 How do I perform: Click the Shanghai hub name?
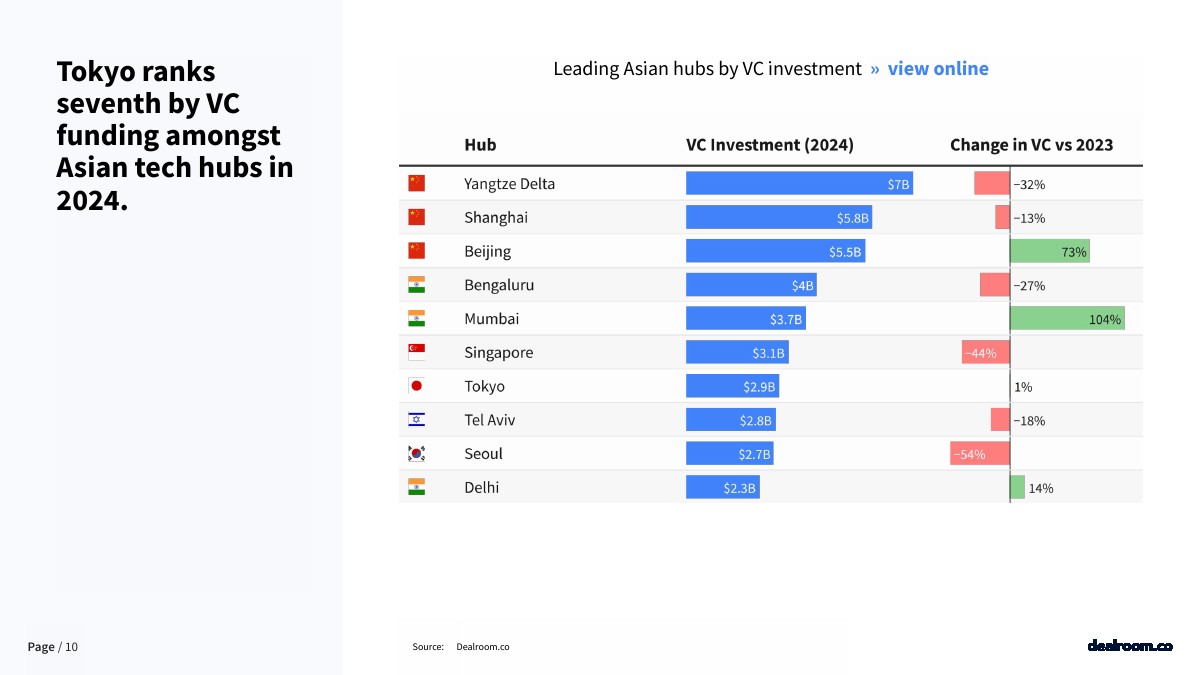(x=496, y=217)
